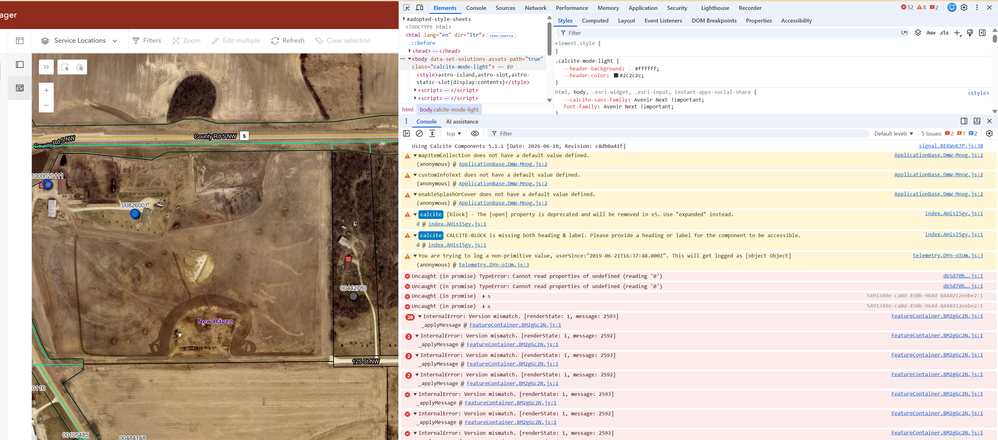Clear the console with the circle-slash icon

[419, 134]
